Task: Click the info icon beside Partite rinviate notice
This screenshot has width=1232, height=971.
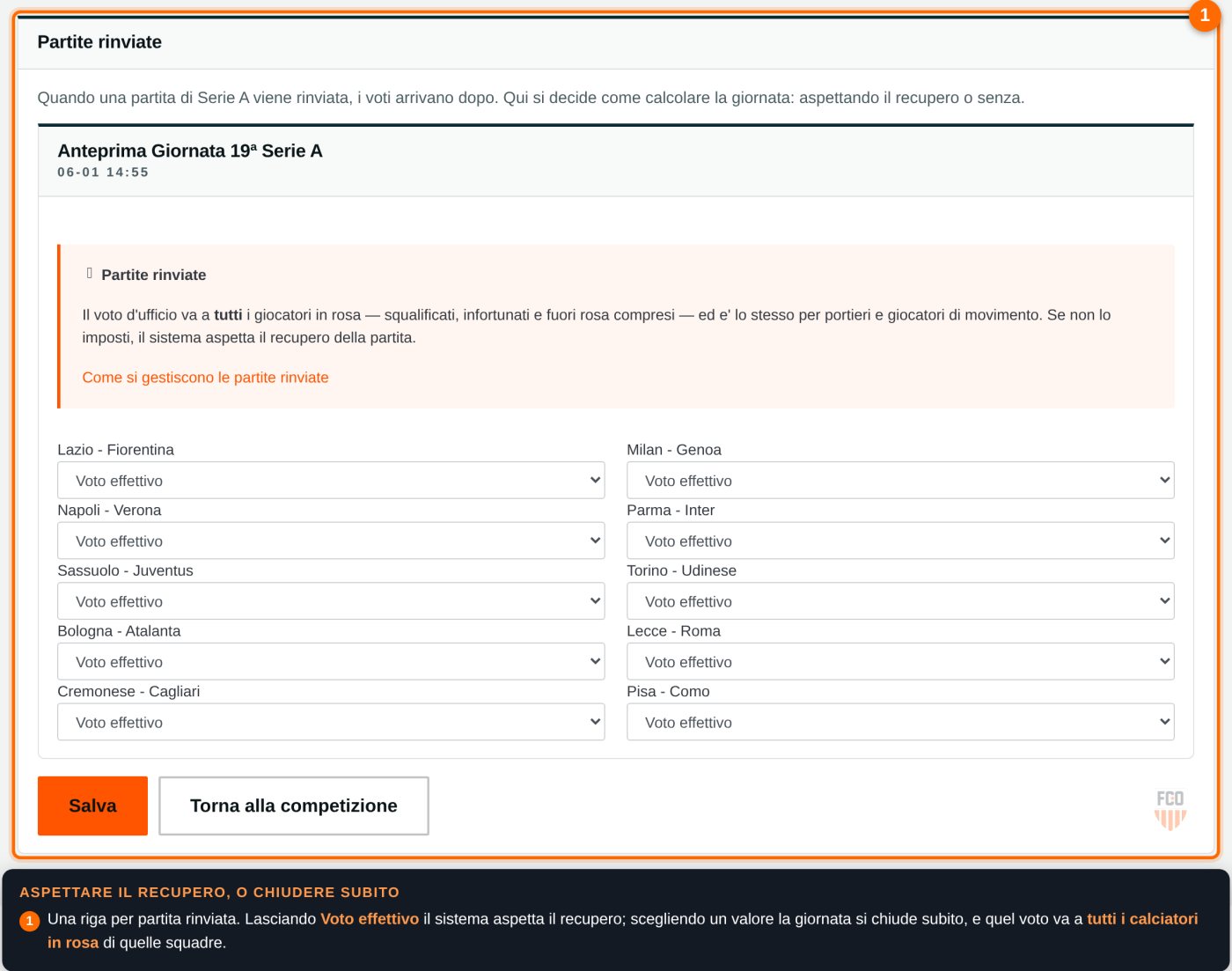Action: pos(89,274)
